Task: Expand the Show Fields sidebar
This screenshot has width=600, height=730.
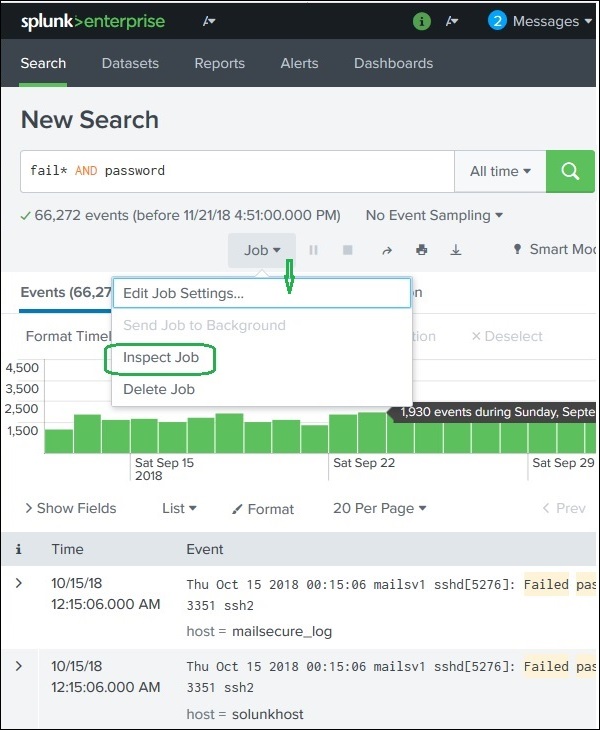Action: tap(70, 508)
